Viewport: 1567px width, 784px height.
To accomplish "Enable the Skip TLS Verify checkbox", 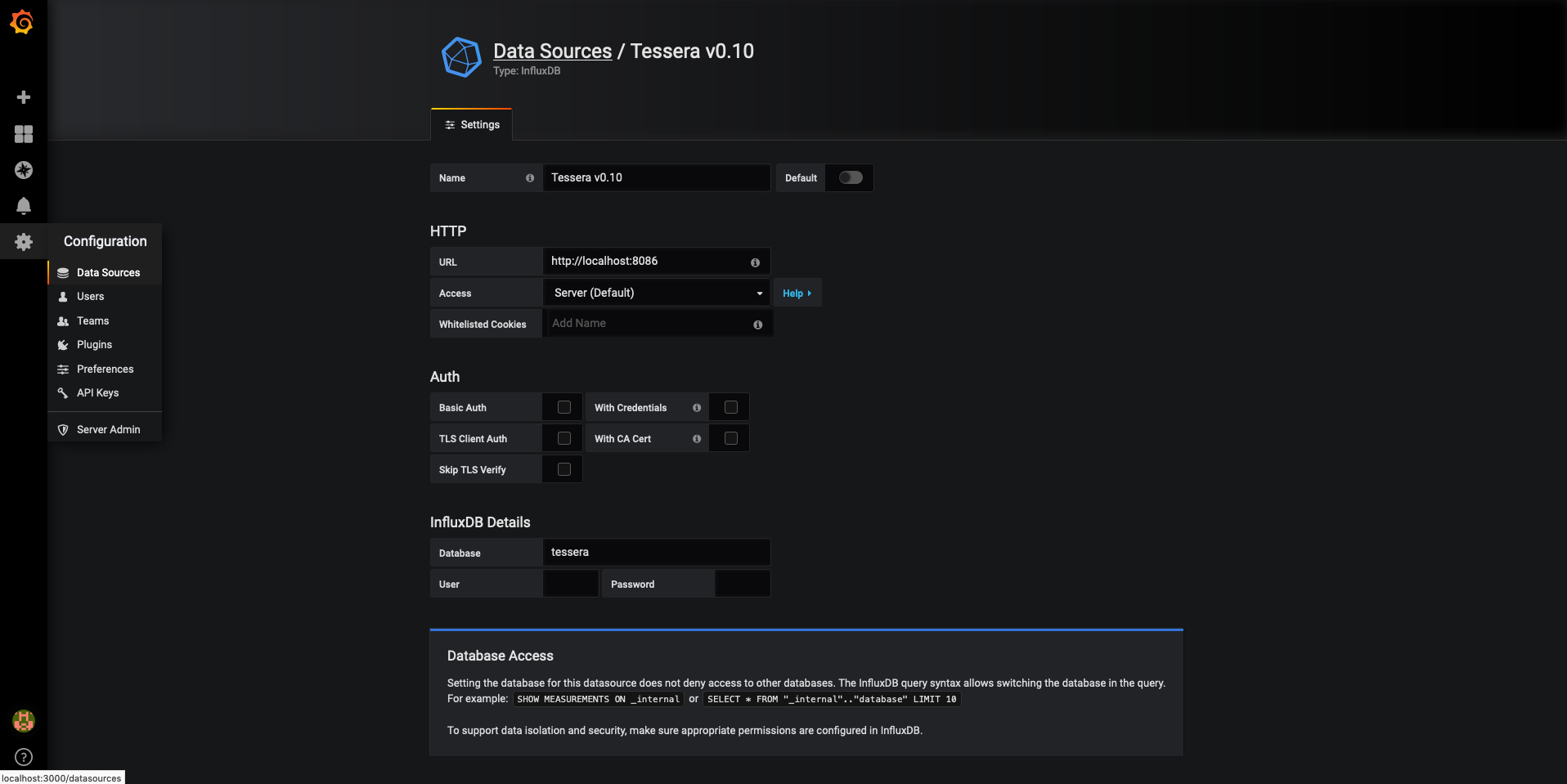I will point(564,469).
